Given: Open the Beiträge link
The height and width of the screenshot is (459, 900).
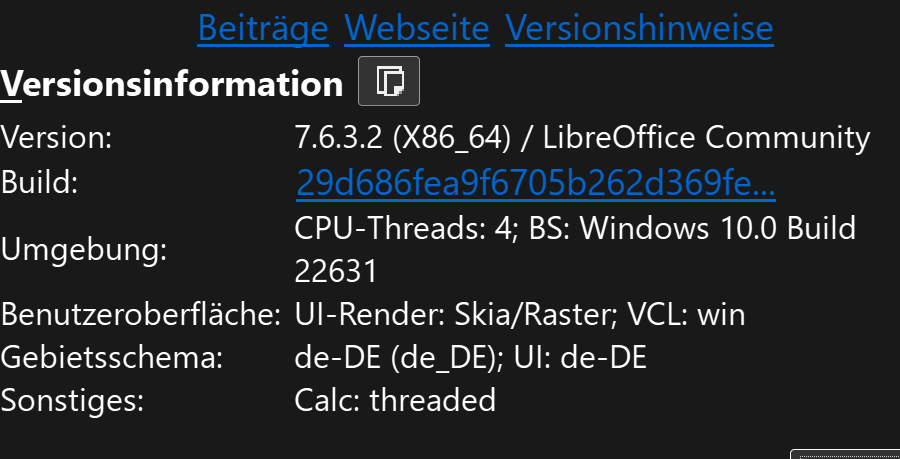Looking at the screenshot, I should pos(263,28).
